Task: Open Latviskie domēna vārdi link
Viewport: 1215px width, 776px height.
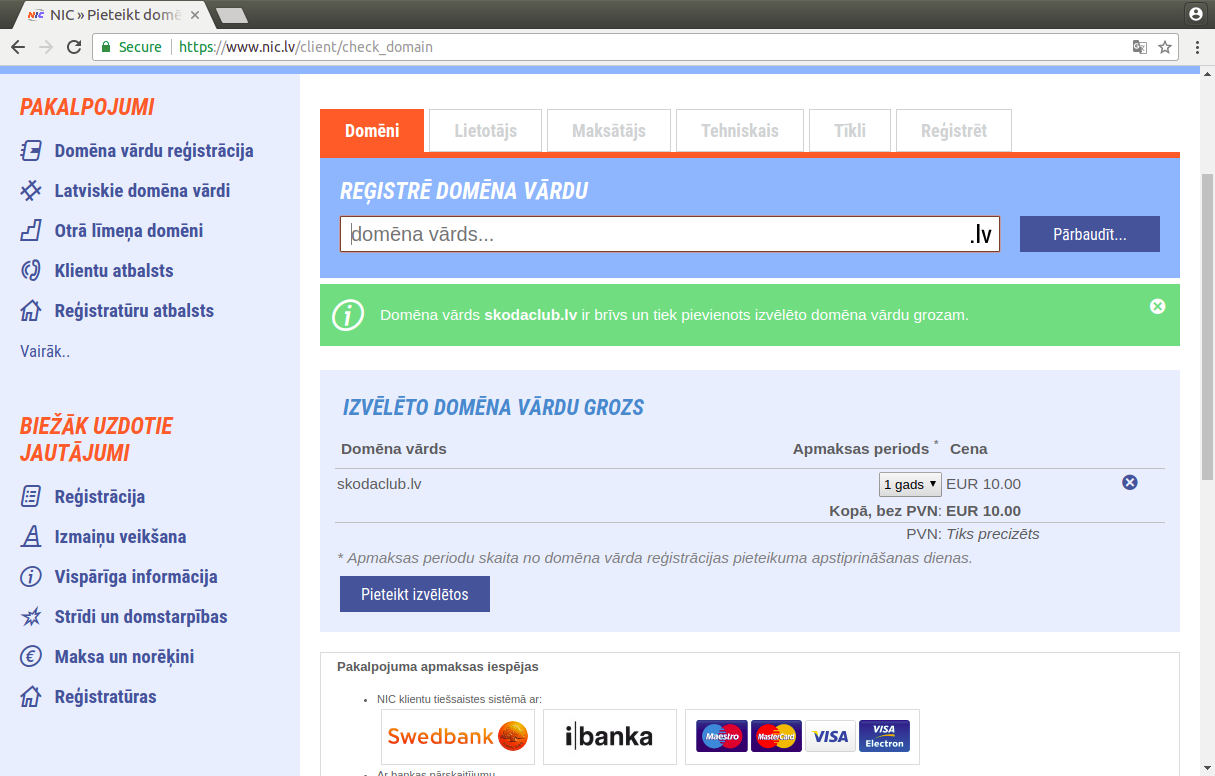Action: click(142, 191)
